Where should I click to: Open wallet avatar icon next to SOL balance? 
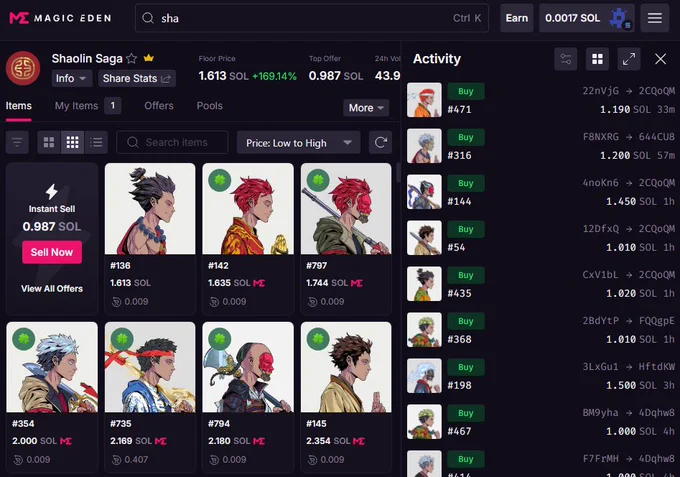coord(619,18)
